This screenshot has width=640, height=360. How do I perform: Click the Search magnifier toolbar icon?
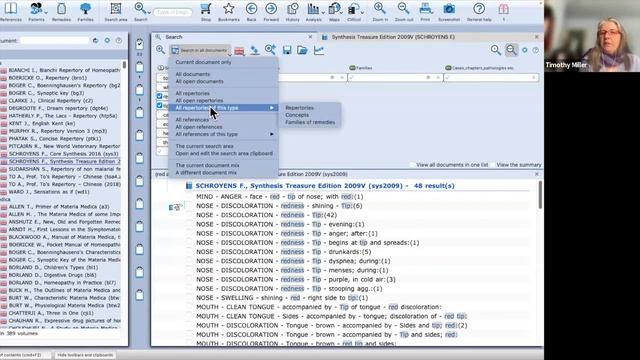pyautogui.click(x=140, y=9)
